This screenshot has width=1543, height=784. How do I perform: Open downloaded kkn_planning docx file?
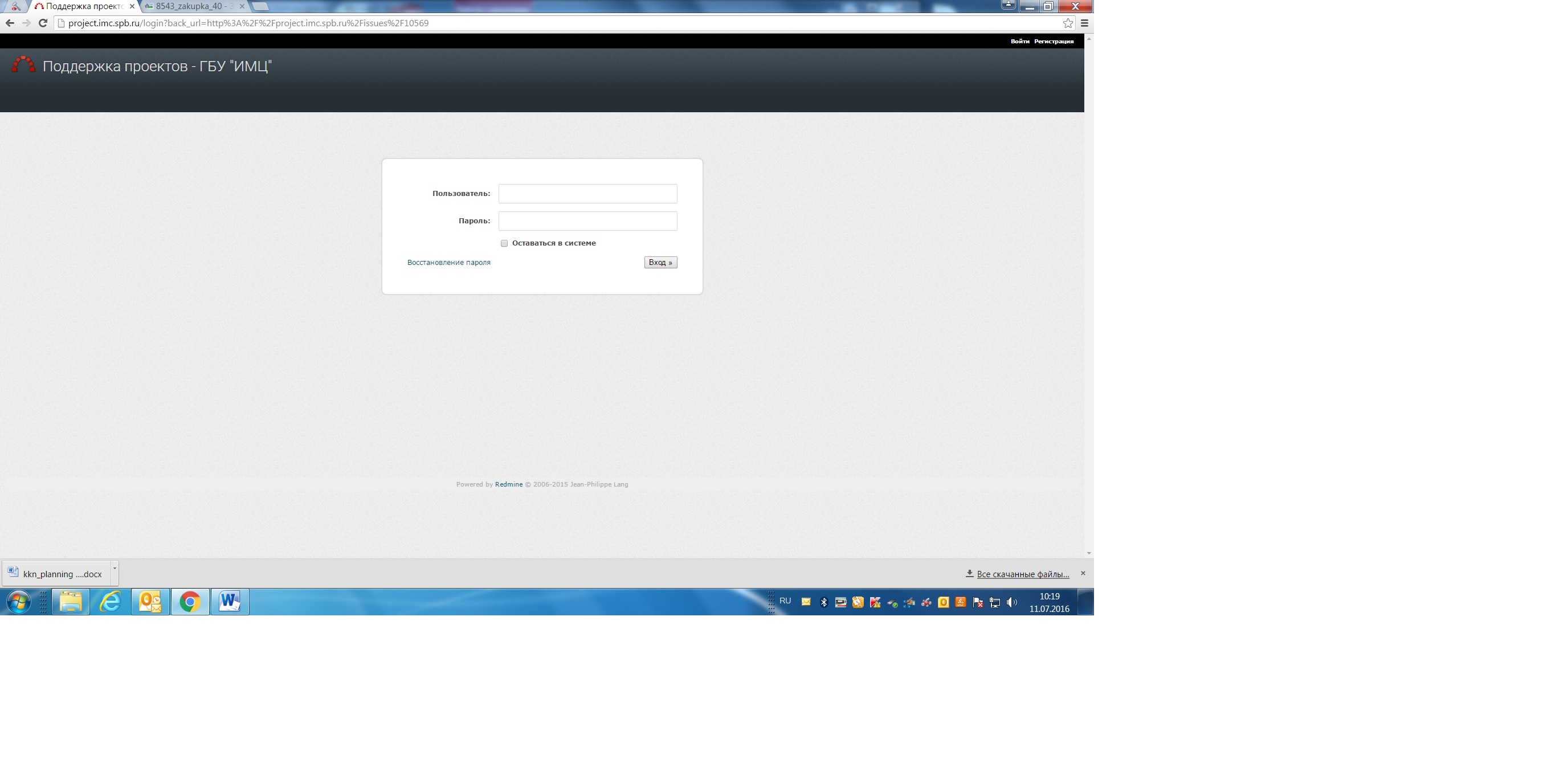point(56,574)
